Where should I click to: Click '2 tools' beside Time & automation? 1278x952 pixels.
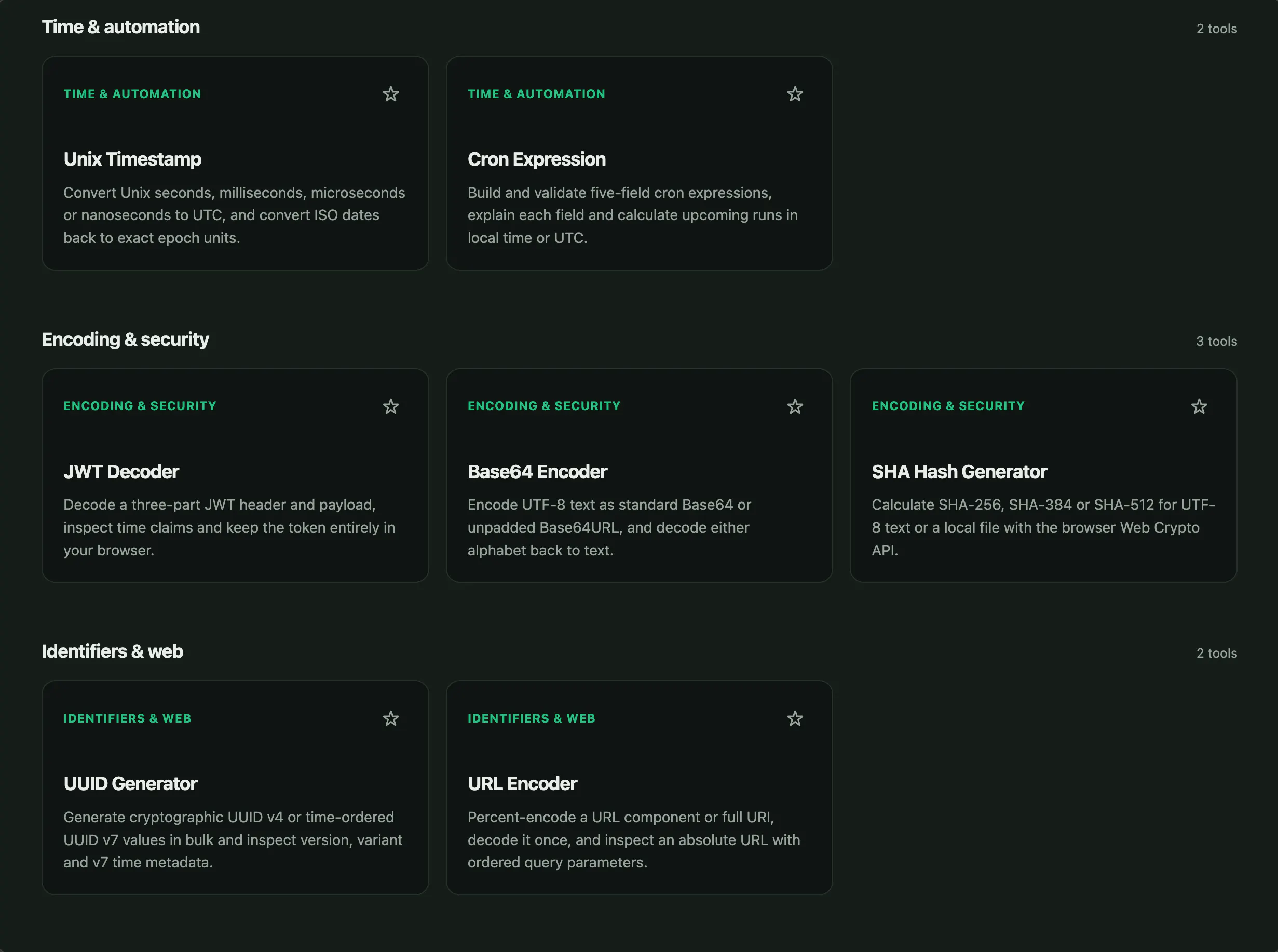(x=1216, y=29)
